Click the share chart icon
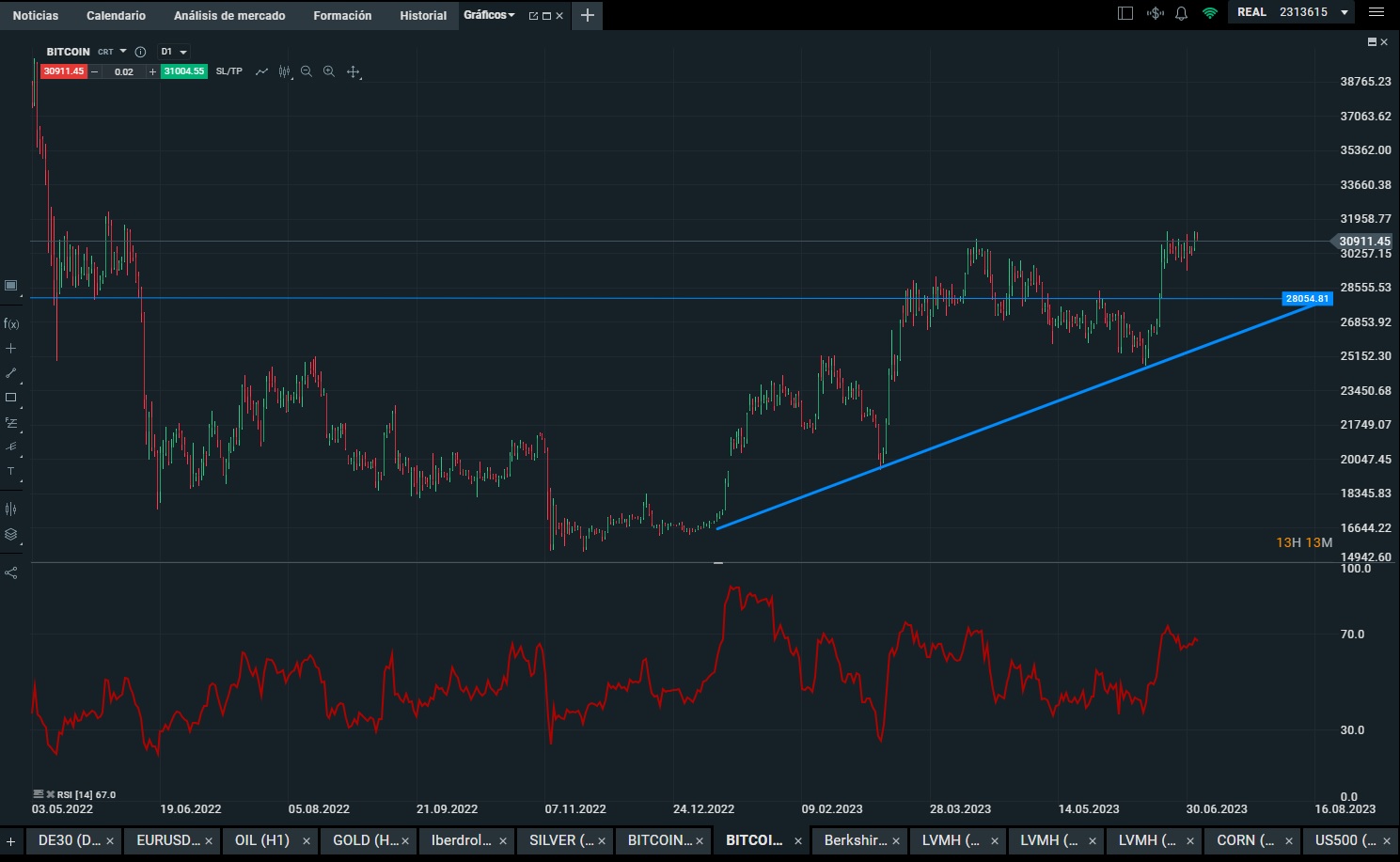The image size is (1400, 862). pos(11,572)
